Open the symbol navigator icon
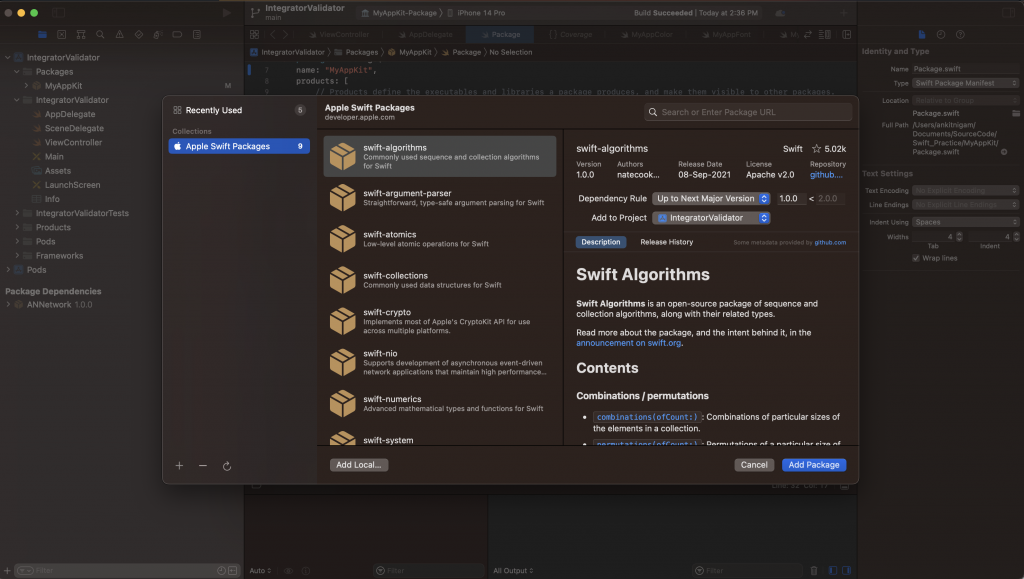 coord(81,35)
